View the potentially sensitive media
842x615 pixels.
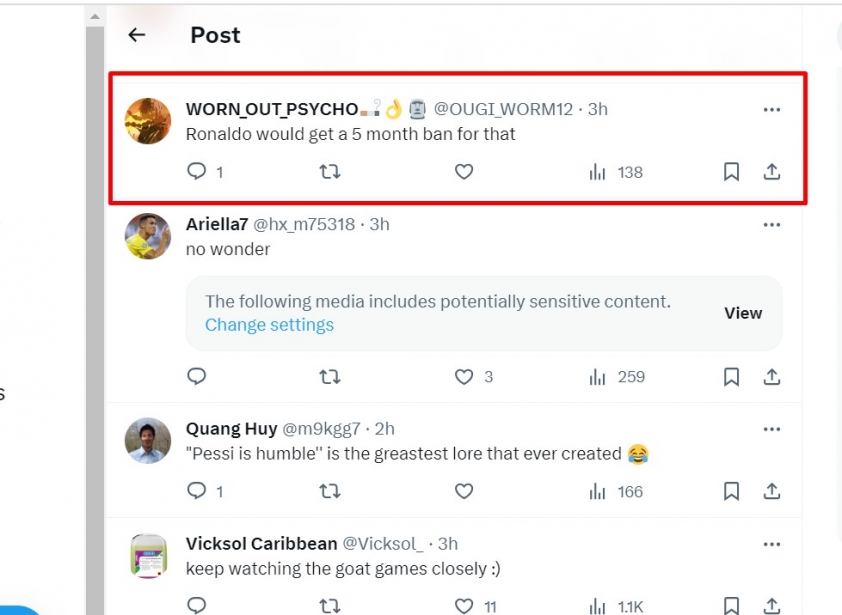pos(743,313)
